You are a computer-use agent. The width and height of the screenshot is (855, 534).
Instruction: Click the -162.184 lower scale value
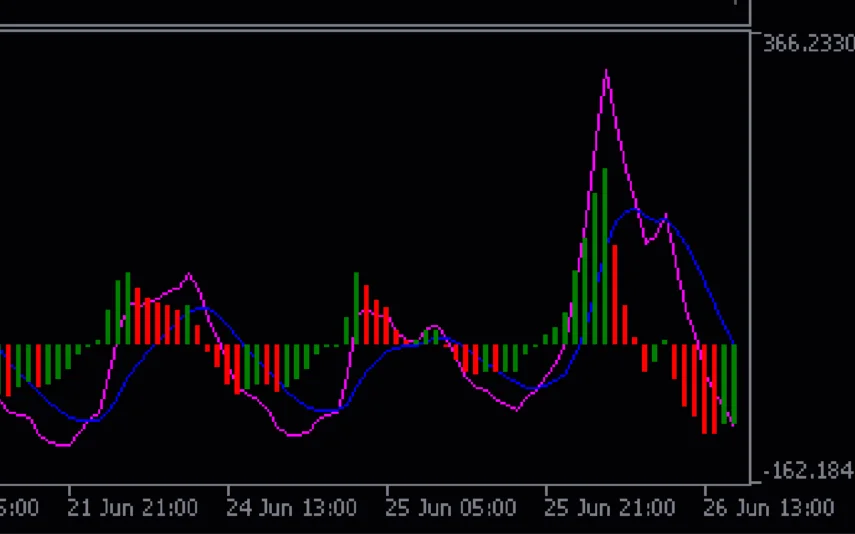[807, 470]
